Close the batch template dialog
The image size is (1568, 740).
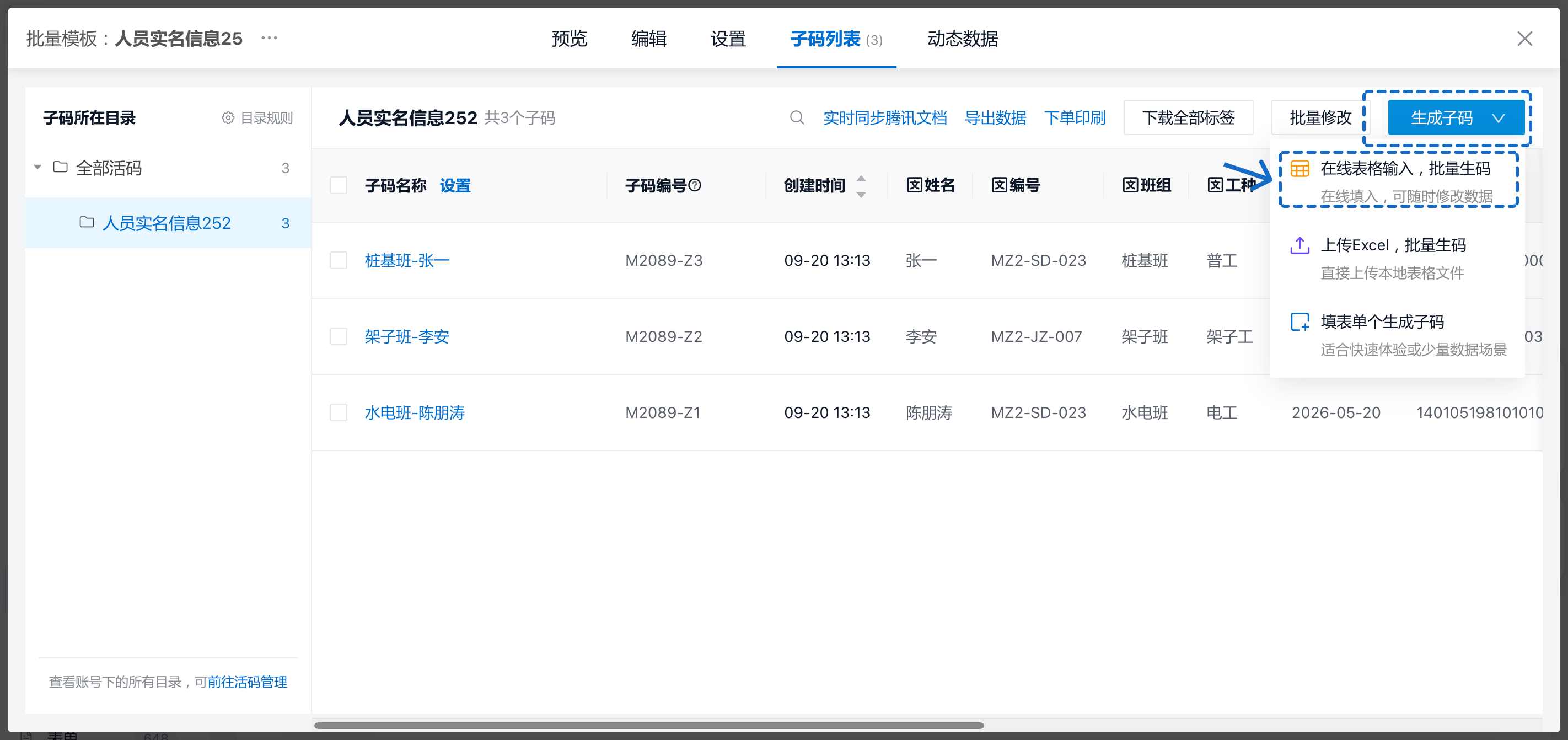1524,39
